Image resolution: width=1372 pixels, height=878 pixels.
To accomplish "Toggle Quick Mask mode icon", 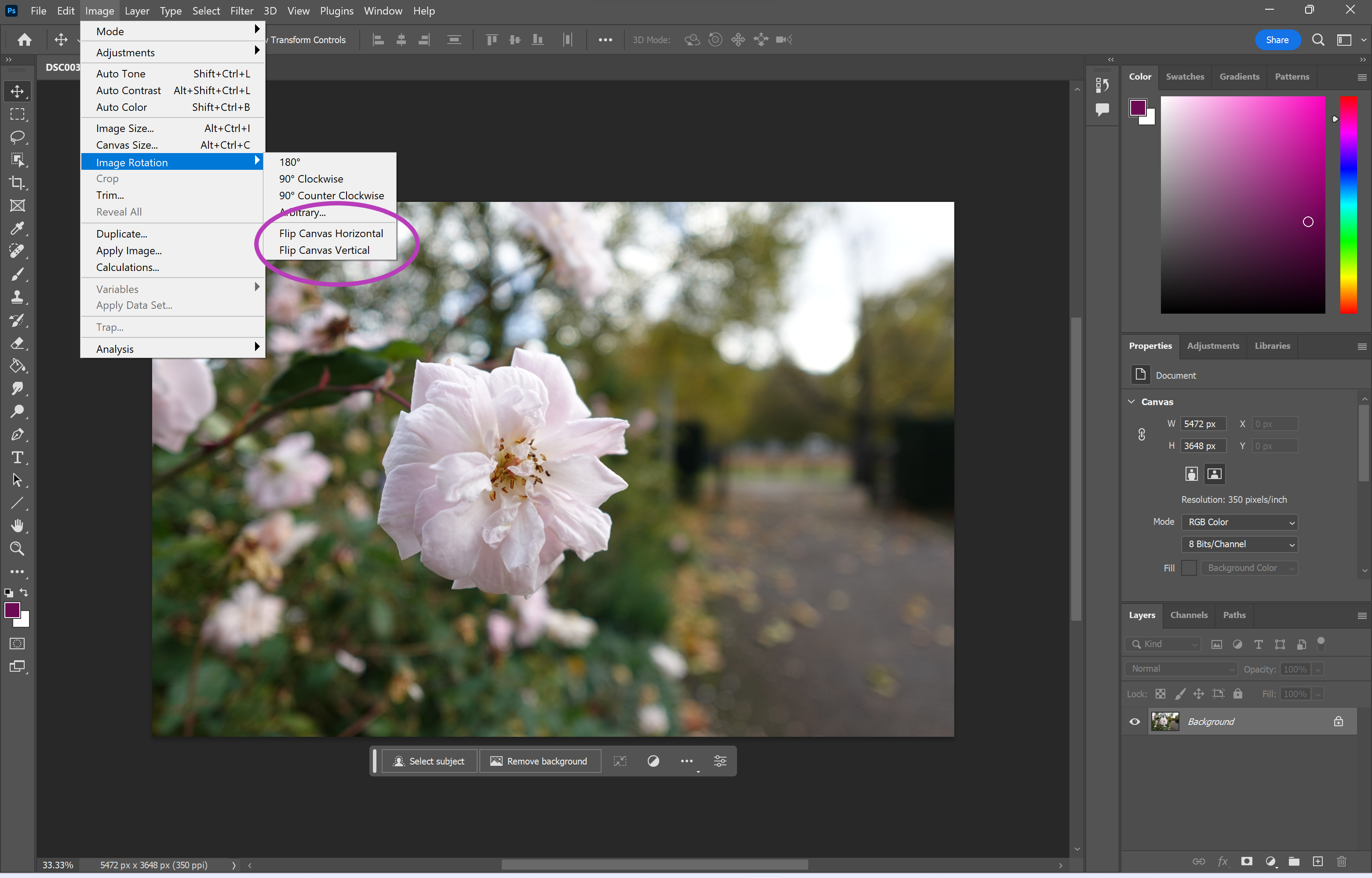I will (x=17, y=644).
